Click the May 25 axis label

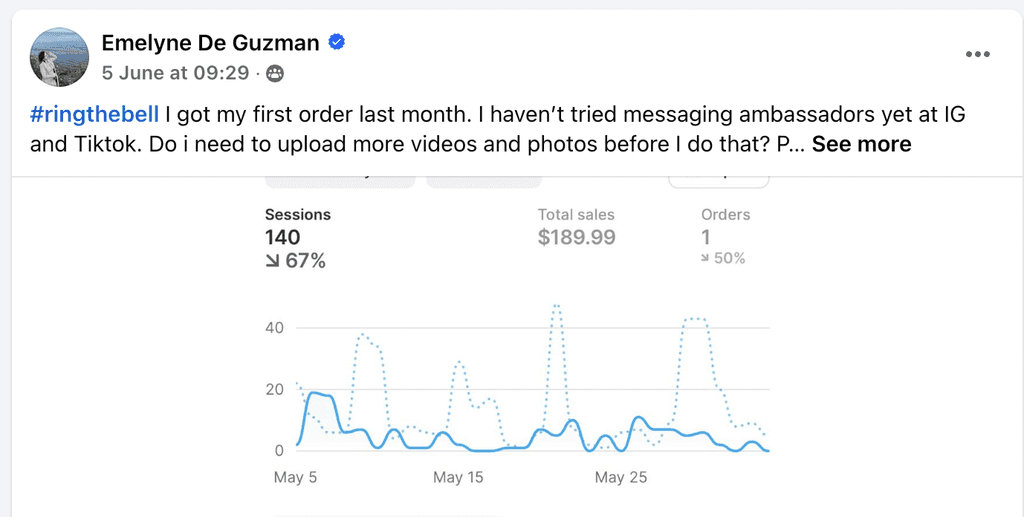point(620,477)
